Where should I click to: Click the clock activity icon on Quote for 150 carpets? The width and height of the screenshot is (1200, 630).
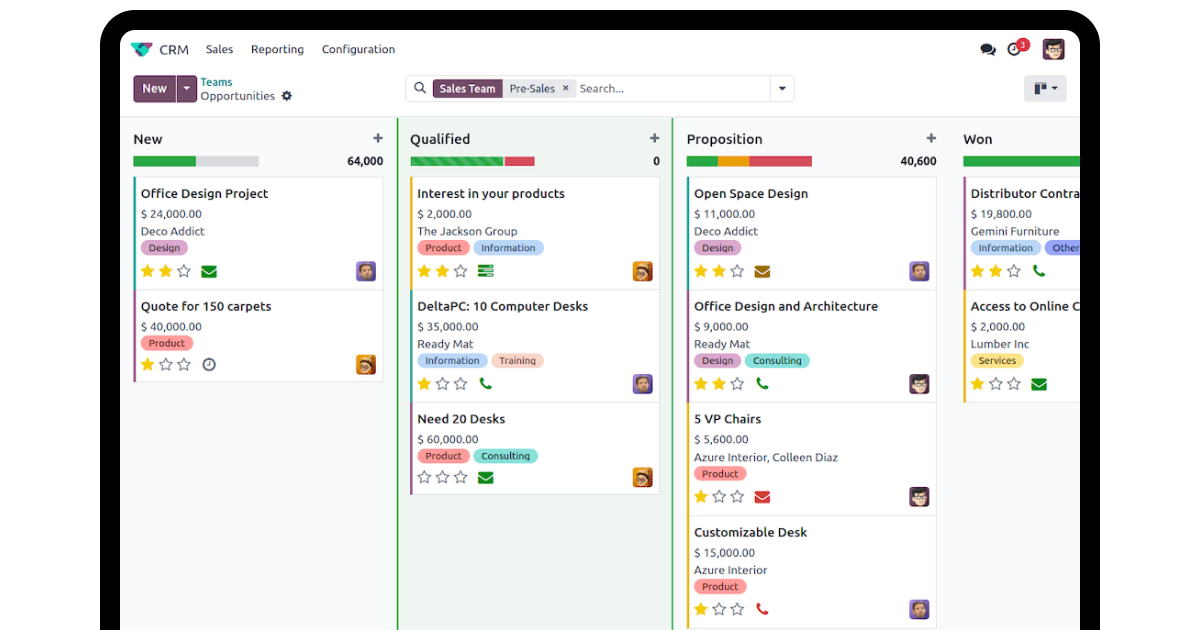coord(209,364)
